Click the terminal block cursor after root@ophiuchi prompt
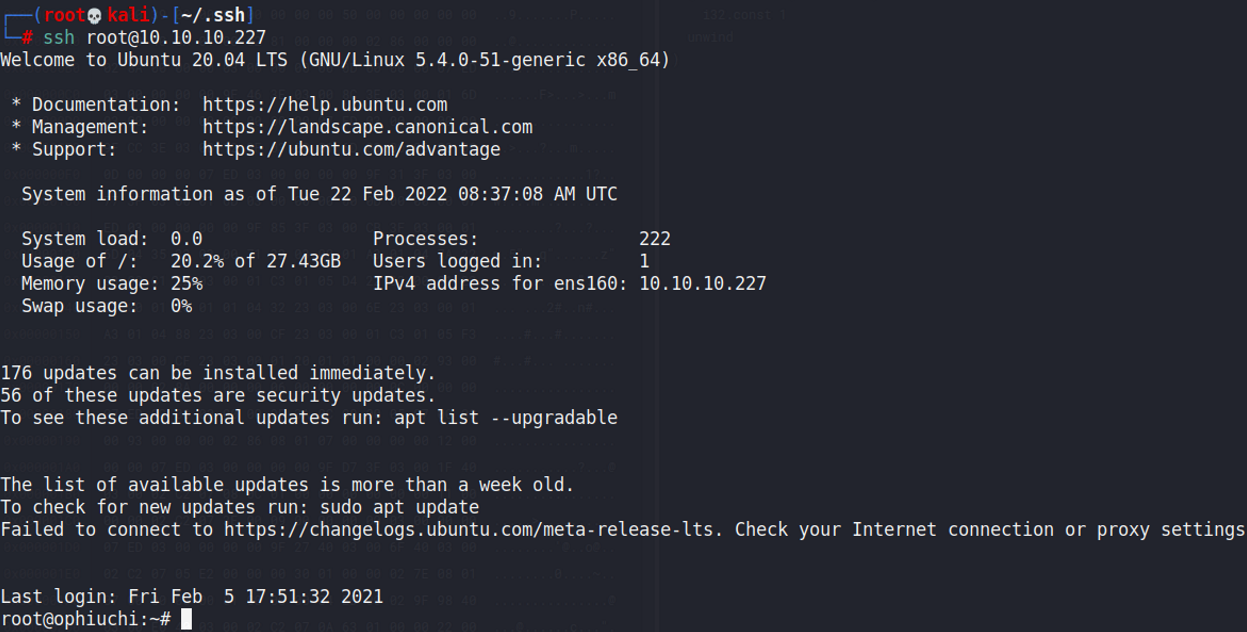 (186, 619)
